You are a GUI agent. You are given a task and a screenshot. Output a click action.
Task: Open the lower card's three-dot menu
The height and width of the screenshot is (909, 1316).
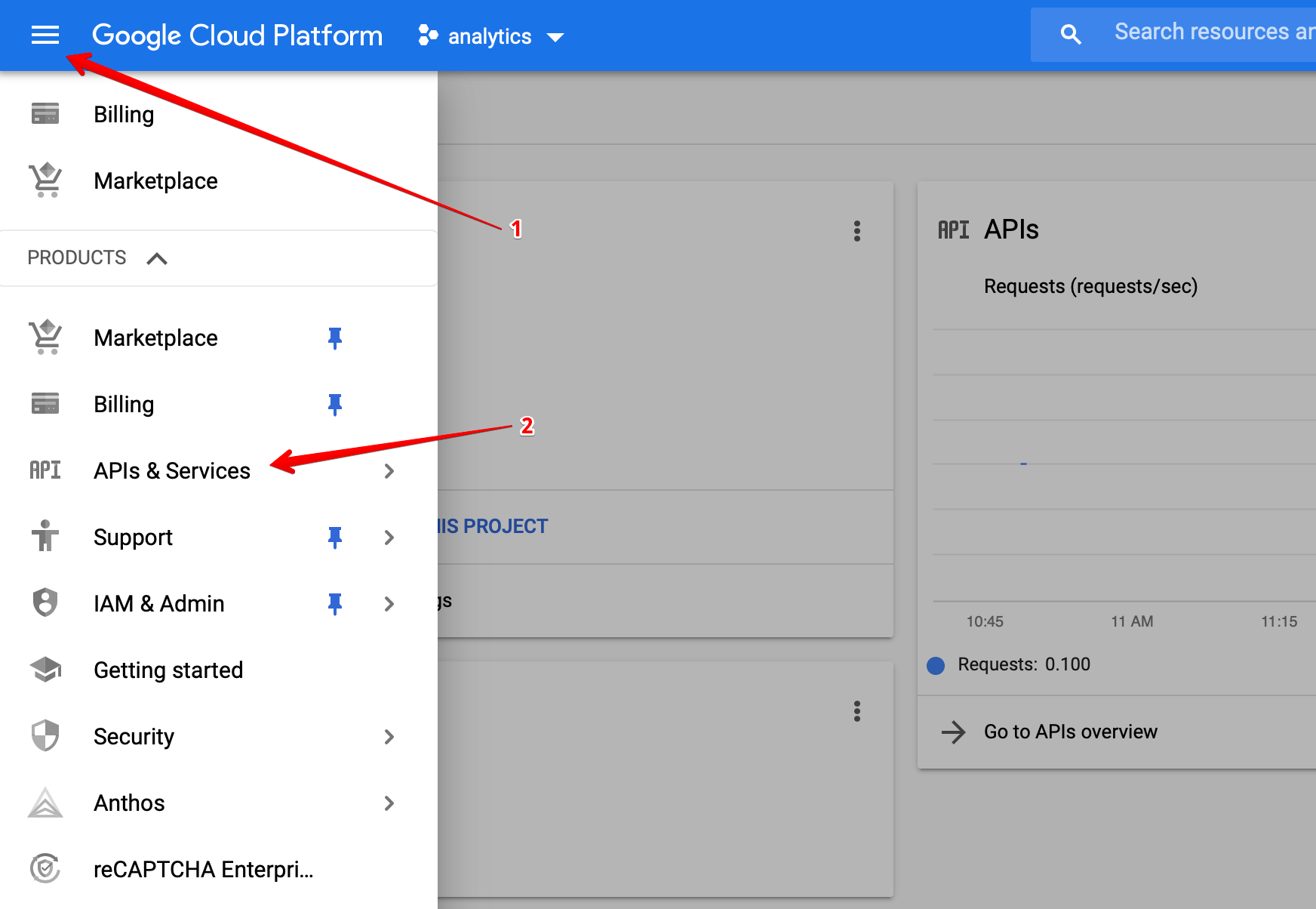click(857, 711)
